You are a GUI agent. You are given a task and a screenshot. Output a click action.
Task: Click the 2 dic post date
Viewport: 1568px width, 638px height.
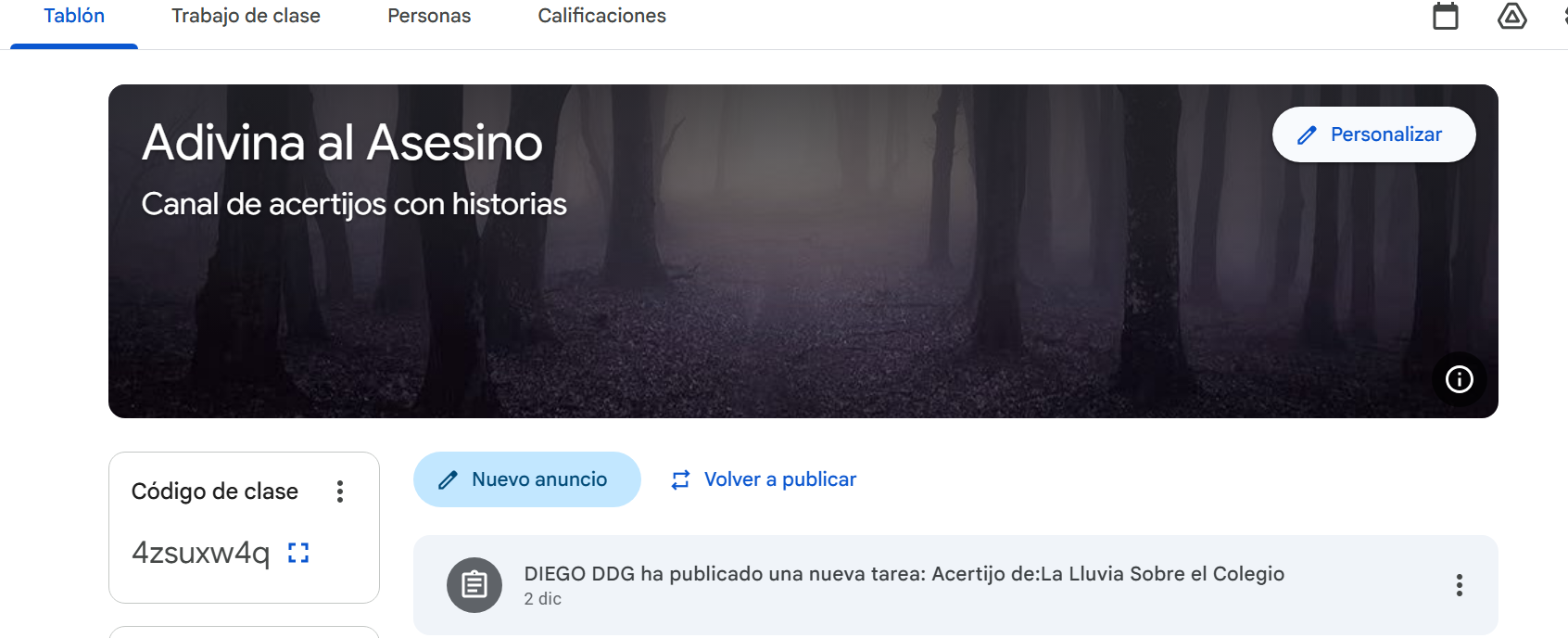pos(543,599)
